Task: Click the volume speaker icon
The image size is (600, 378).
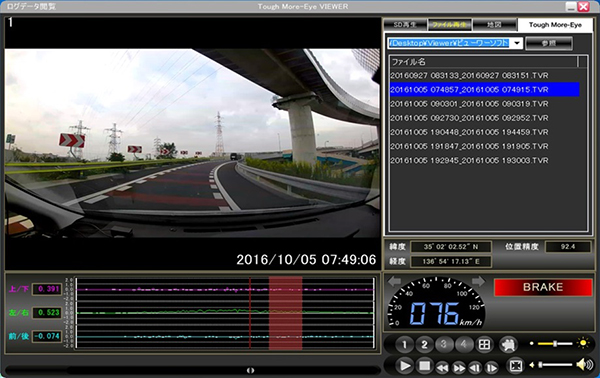Action: (584, 365)
